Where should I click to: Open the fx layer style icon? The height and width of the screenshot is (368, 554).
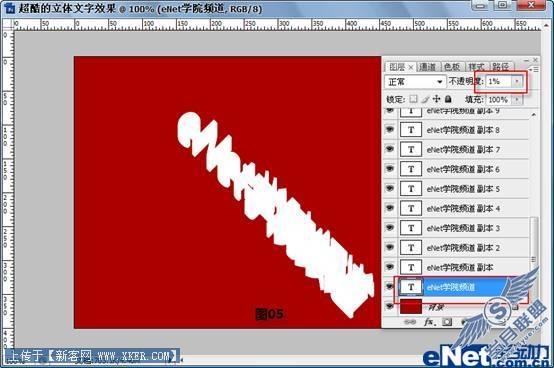[x=429, y=322]
